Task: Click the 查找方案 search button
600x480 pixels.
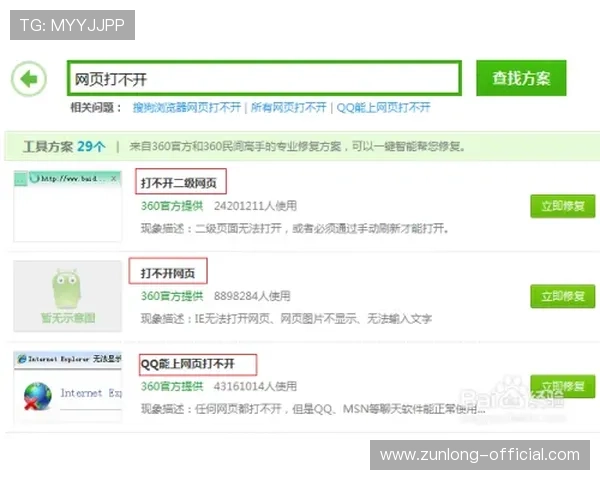Action: pos(521,78)
